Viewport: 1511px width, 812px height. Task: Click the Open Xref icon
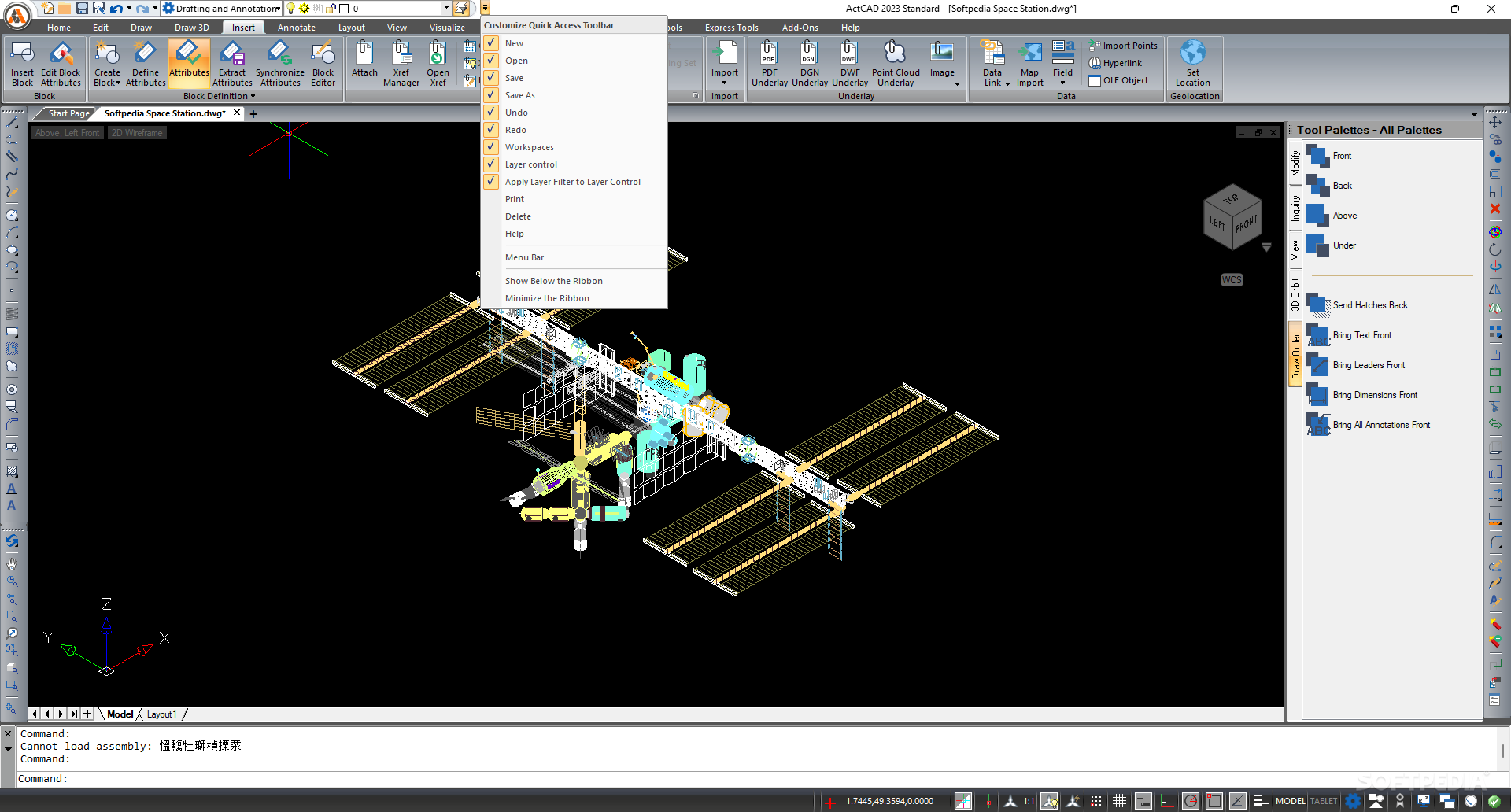pyautogui.click(x=438, y=63)
